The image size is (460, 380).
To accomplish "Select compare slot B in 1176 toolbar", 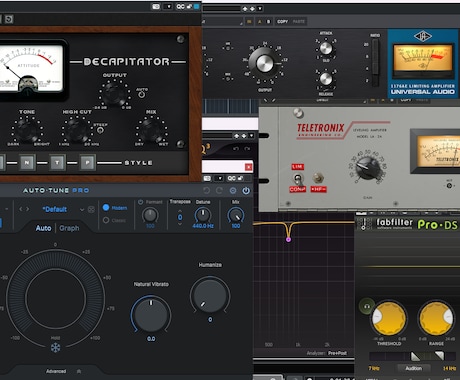I will (x=268, y=22).
